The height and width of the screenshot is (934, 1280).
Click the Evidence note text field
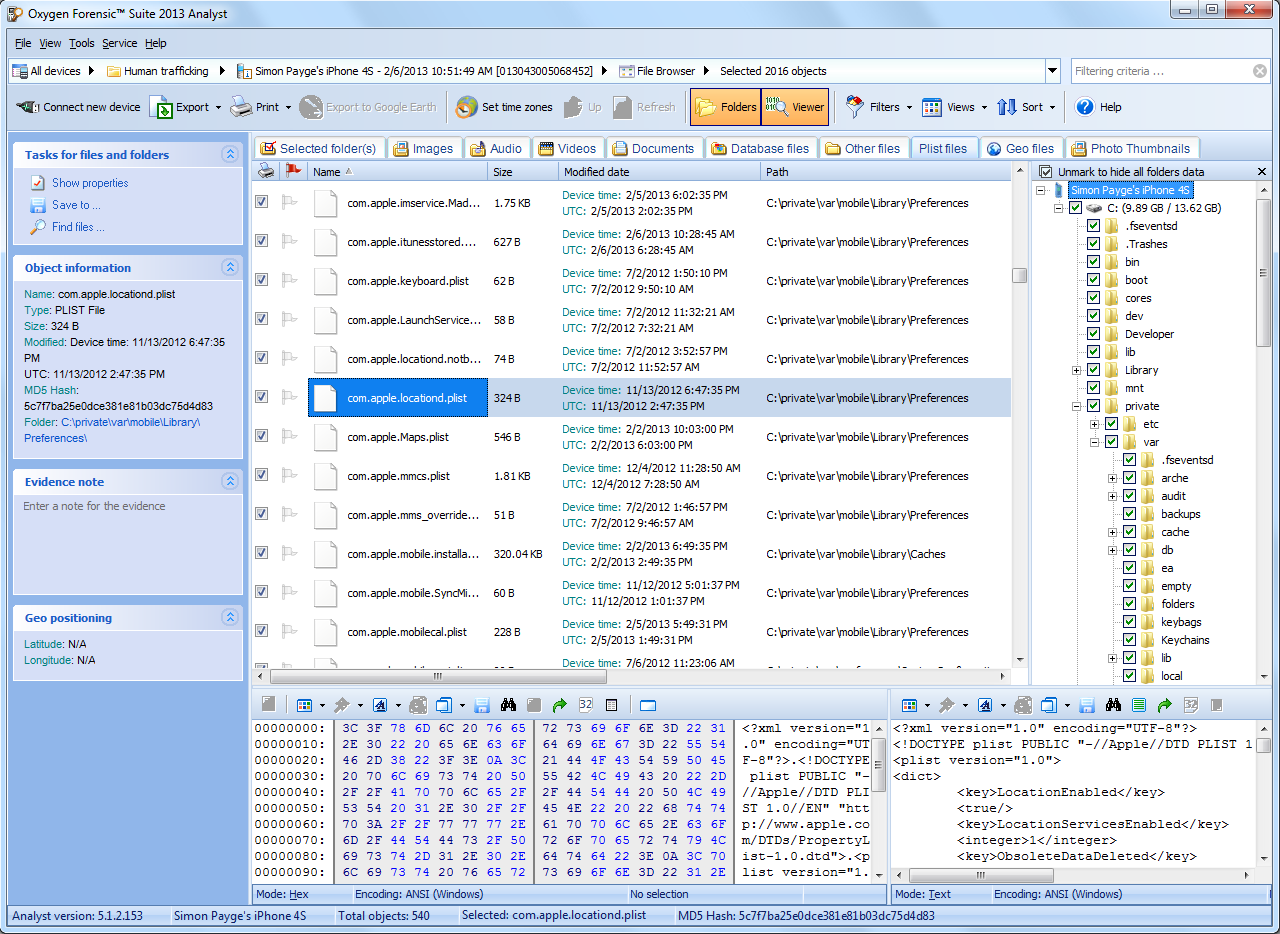click(x=128, y=545)
